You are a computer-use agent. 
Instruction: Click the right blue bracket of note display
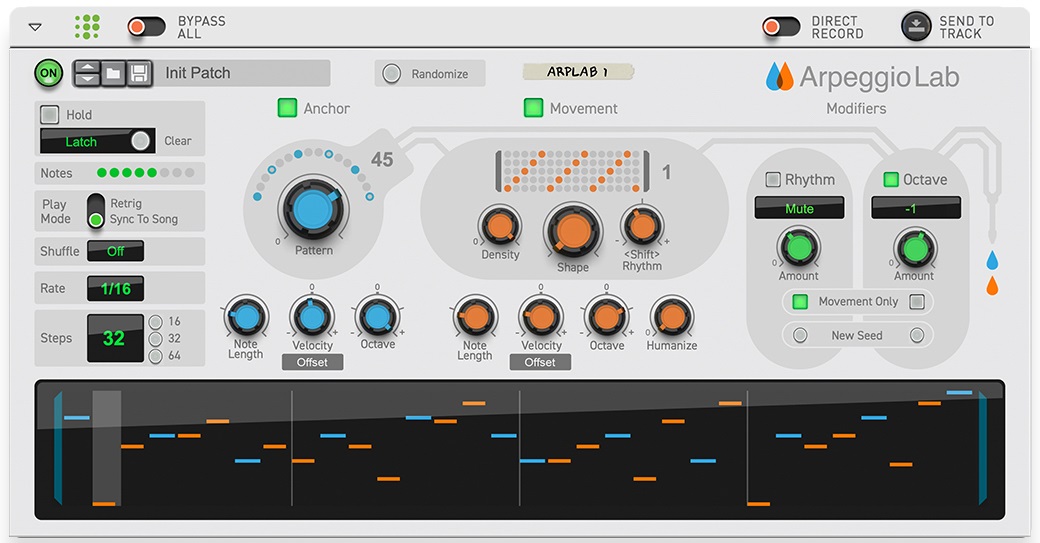982,448
